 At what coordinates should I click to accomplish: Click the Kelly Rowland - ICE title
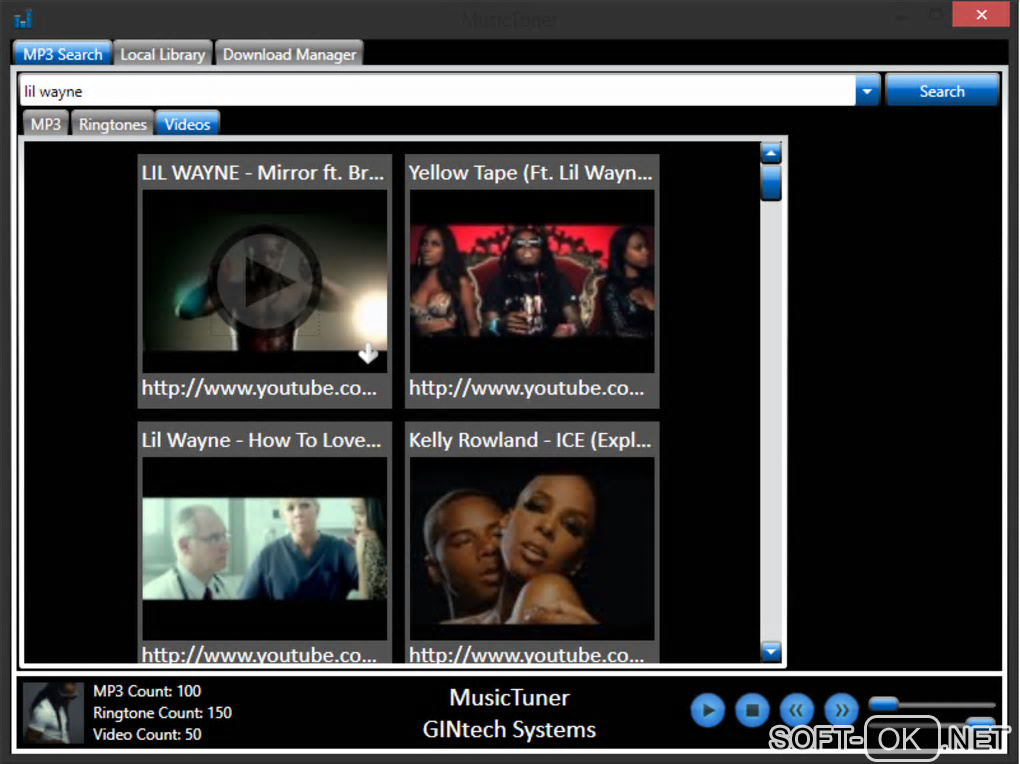coord(530,440)
